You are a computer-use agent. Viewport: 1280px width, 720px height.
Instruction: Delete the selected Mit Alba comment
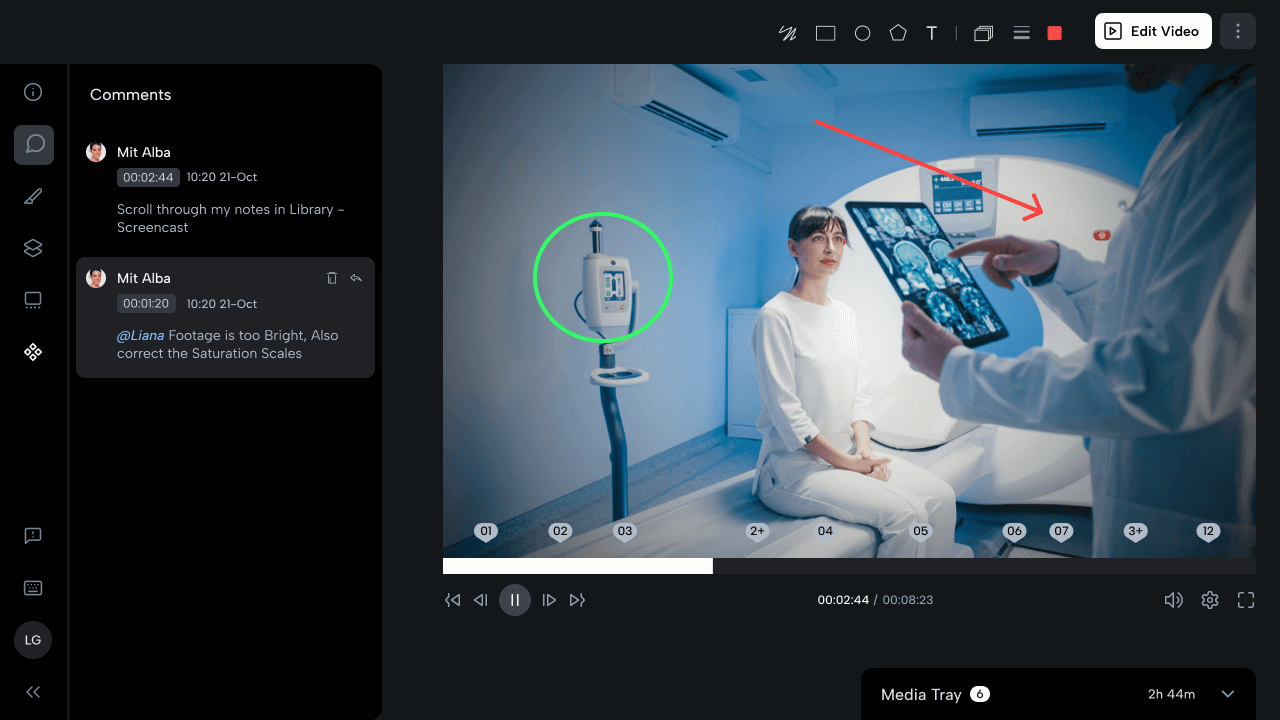(332, 278)
